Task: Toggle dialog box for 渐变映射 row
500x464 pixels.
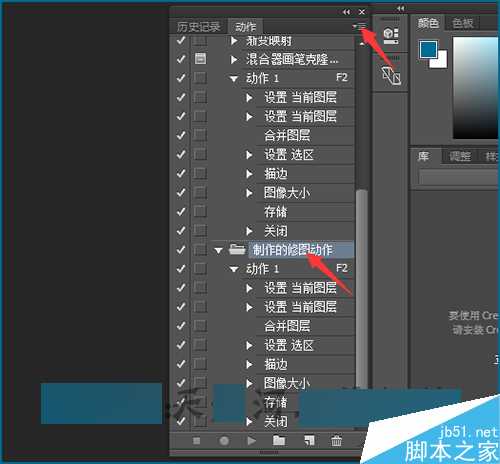Action: tap(200, 41)
